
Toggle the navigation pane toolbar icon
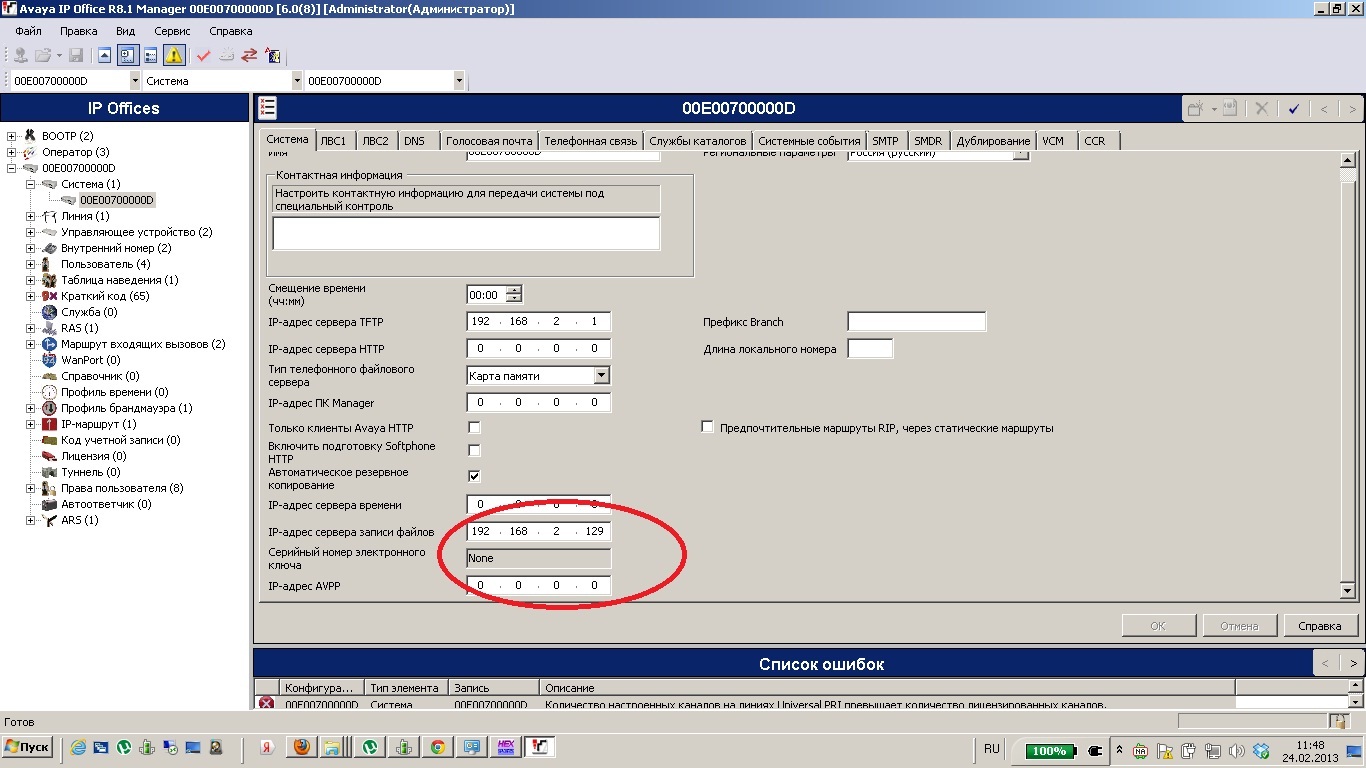click(127, 55)
